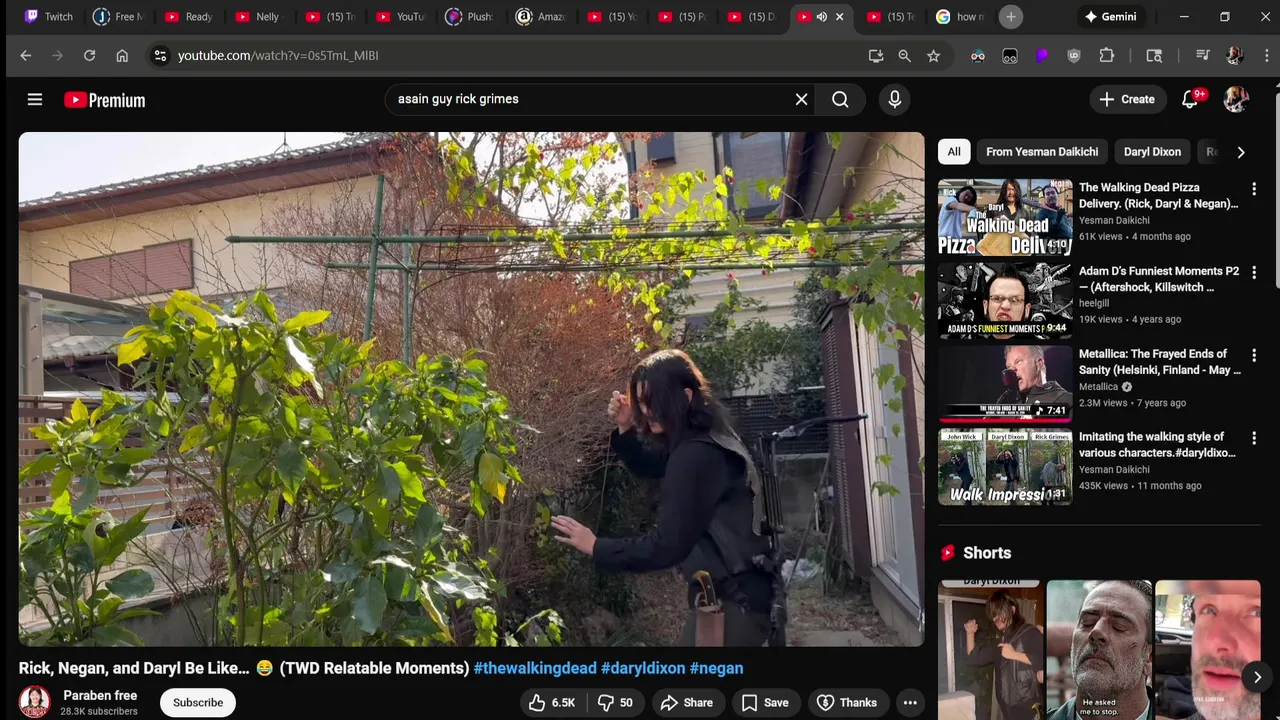Go to the YouTube Premium home logo
Viewport: 1280px width, 720px height.
[104, 100]
